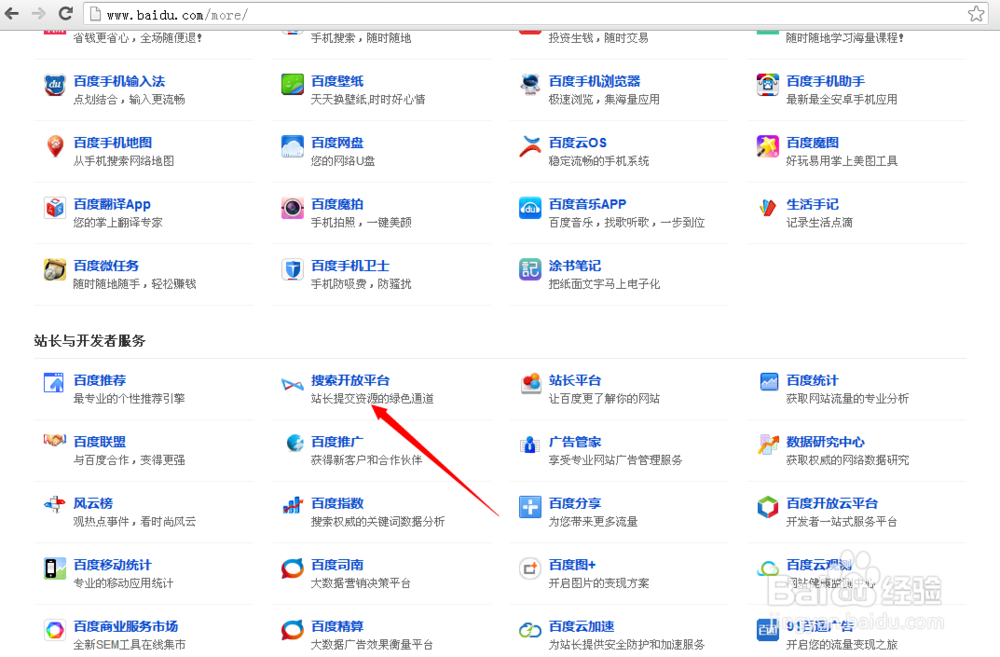This screenshot has width=1000, height=657.
Task: Click the 广告管家 icon
Action: (530, 445)
